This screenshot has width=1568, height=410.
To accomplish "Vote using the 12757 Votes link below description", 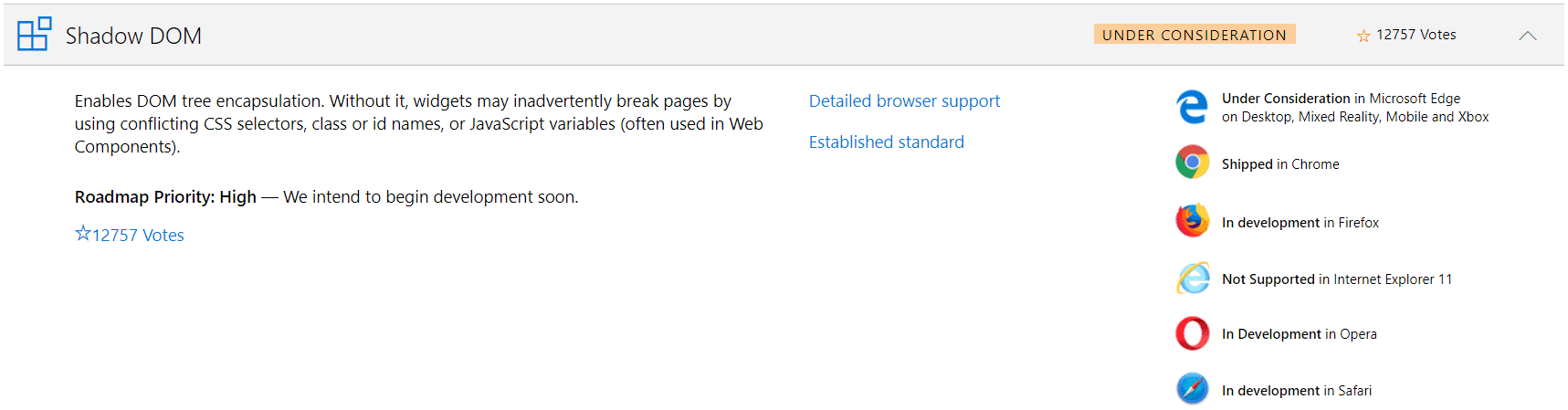I will pos(130,235).
